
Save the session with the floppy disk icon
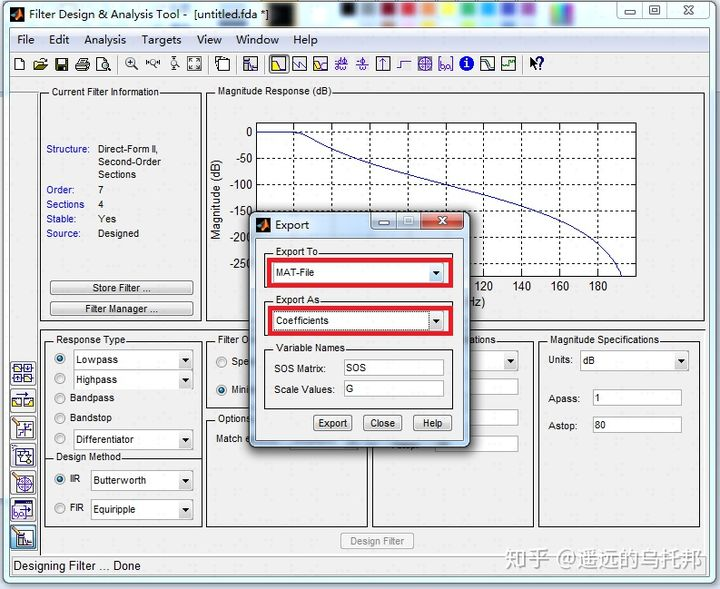click(62, 64)
